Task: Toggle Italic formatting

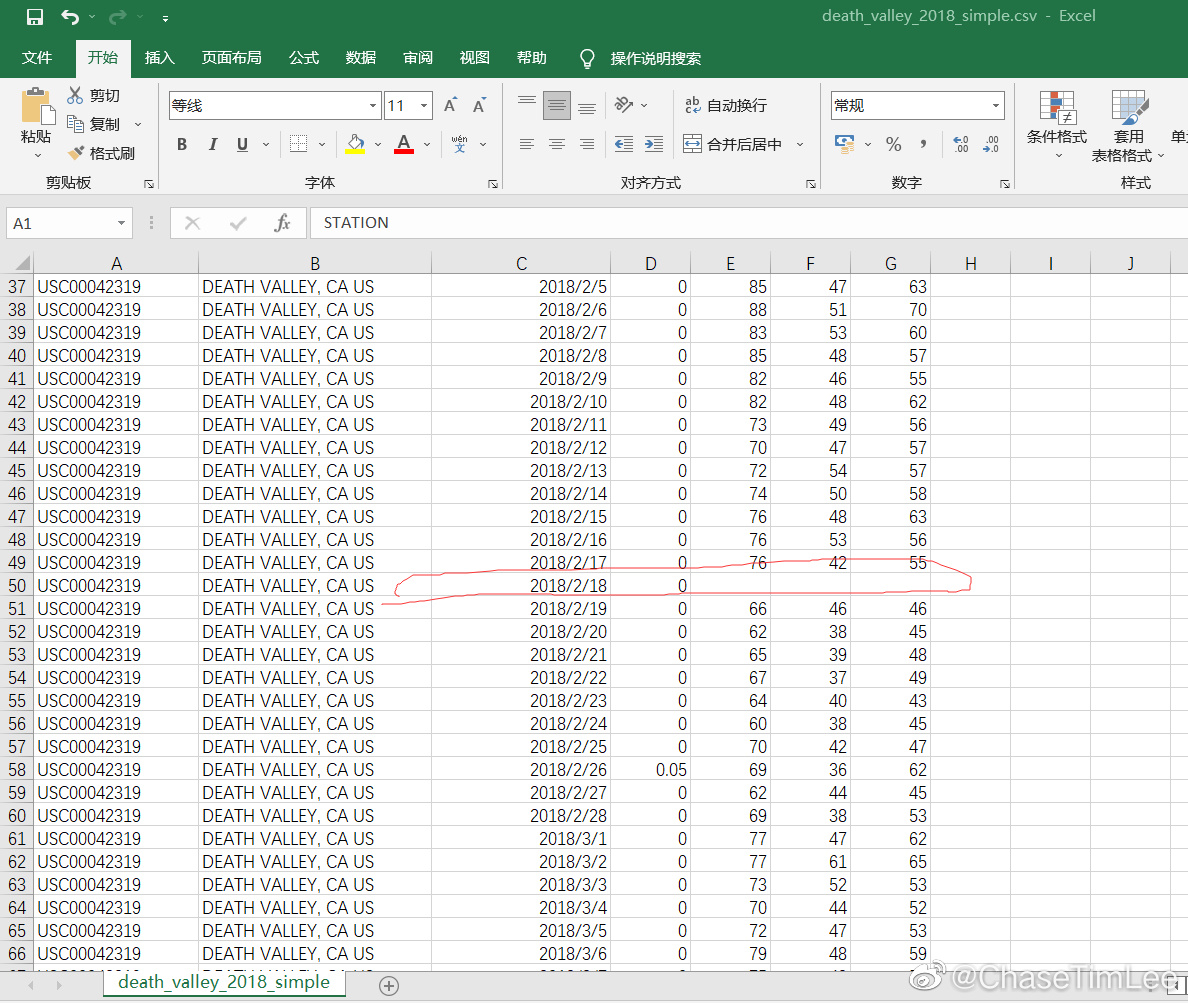Action: (x=213, y=144)
